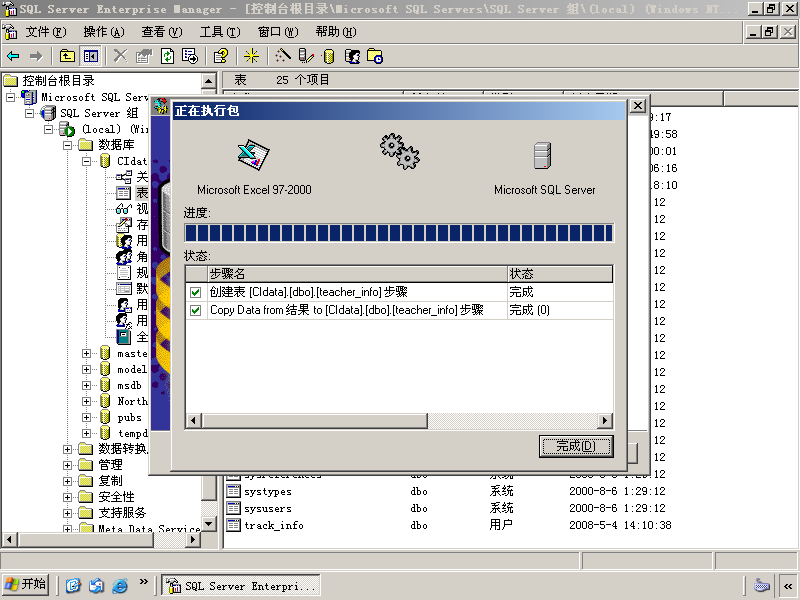This screenshot has height=600, width=800.
Task: Click the Refresh toolbar icon
Action: click(x=167, y=56)
